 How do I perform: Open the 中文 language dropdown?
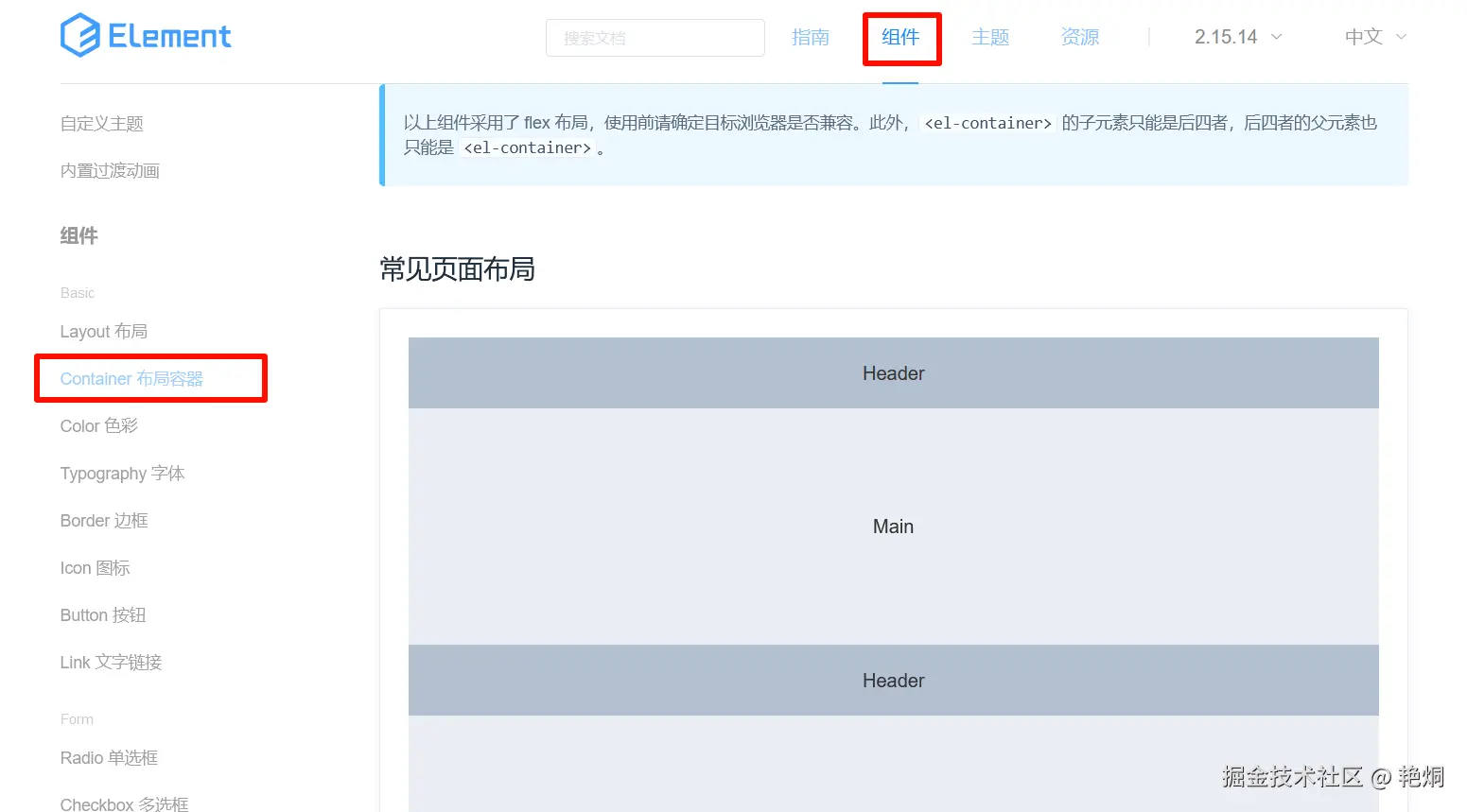pyautogui.click(x=1373, y=37)
